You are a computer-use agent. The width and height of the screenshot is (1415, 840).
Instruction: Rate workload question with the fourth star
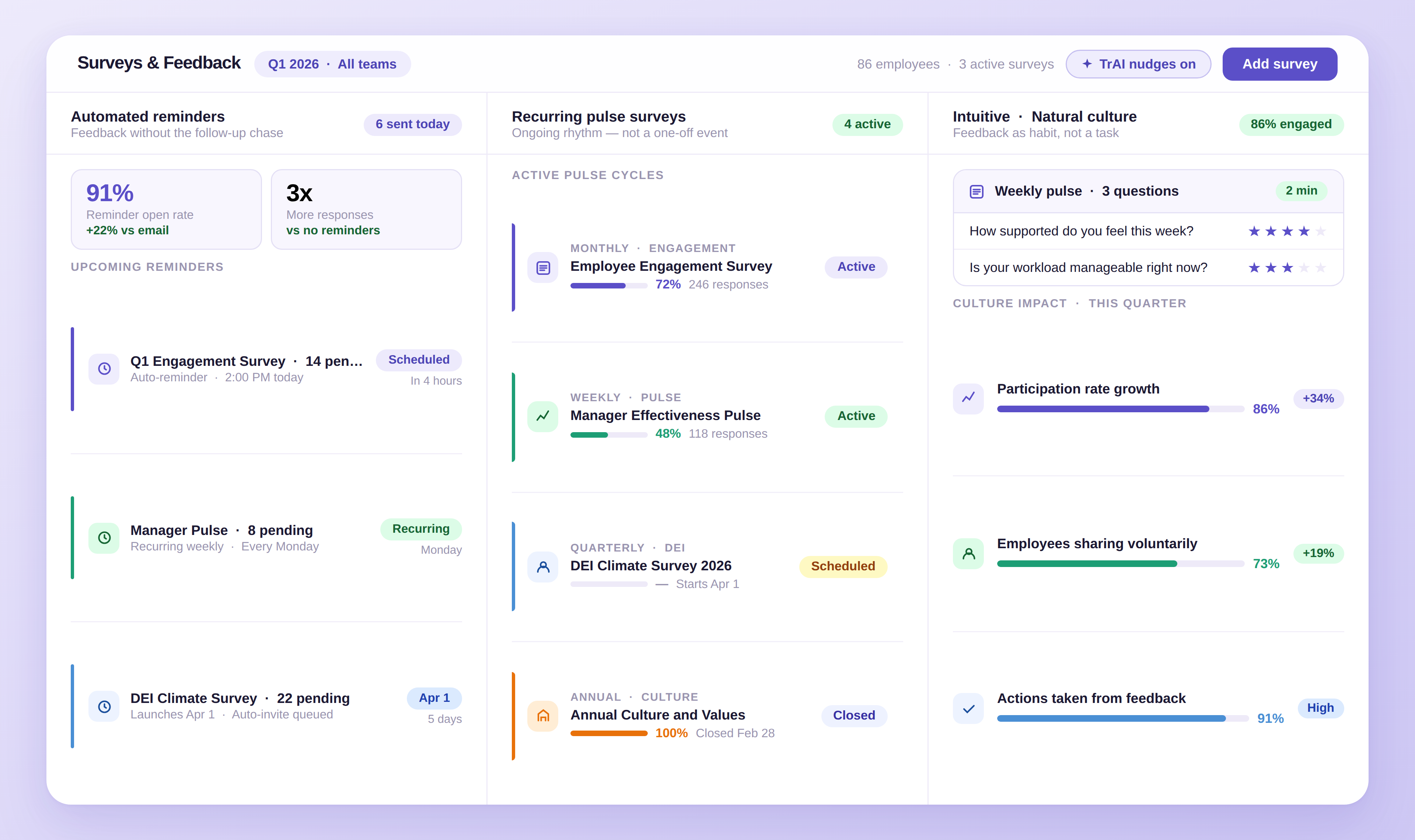click(1304, 268)
